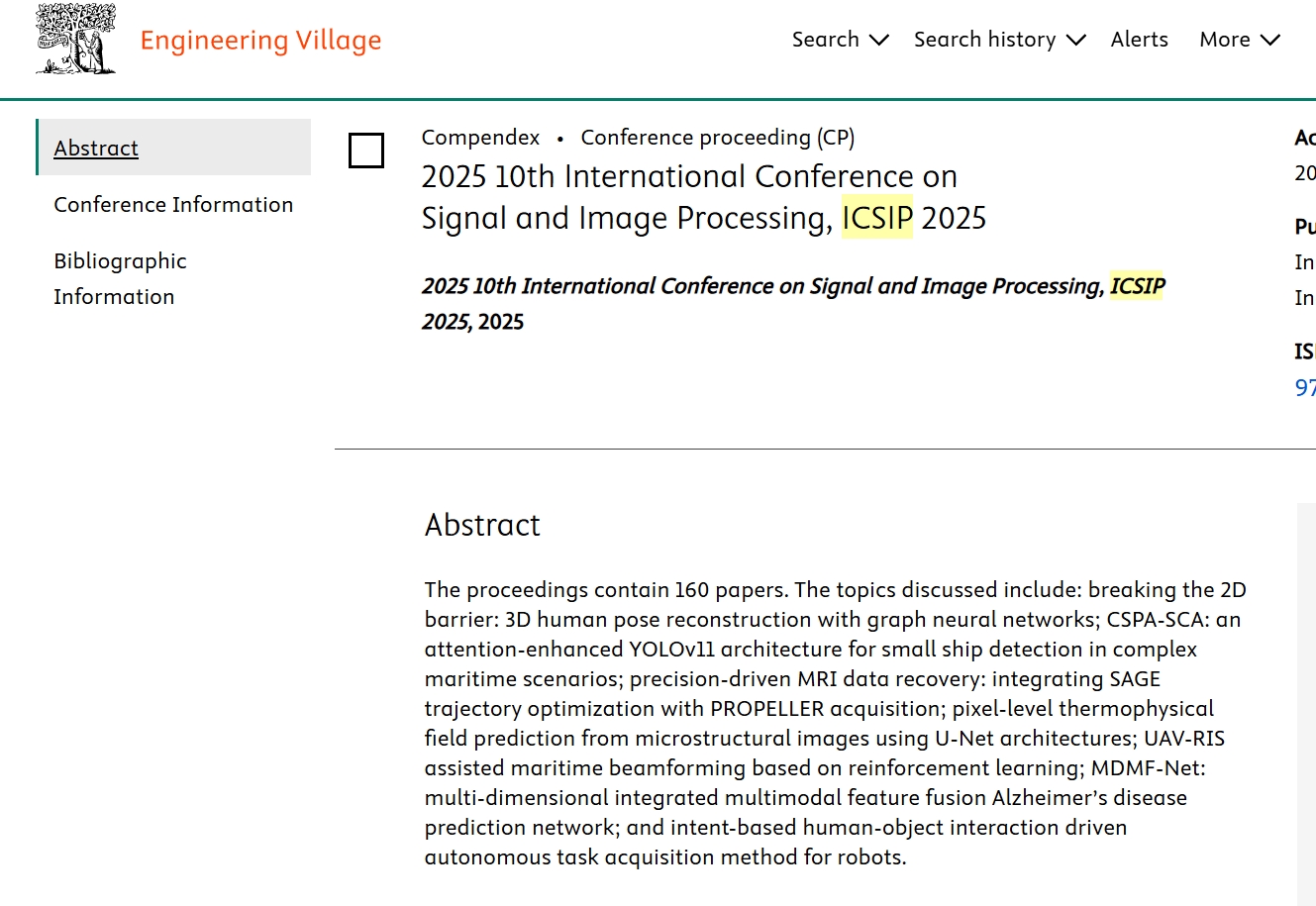Click the Conference proceeding (CP) label

pos(717,138)
